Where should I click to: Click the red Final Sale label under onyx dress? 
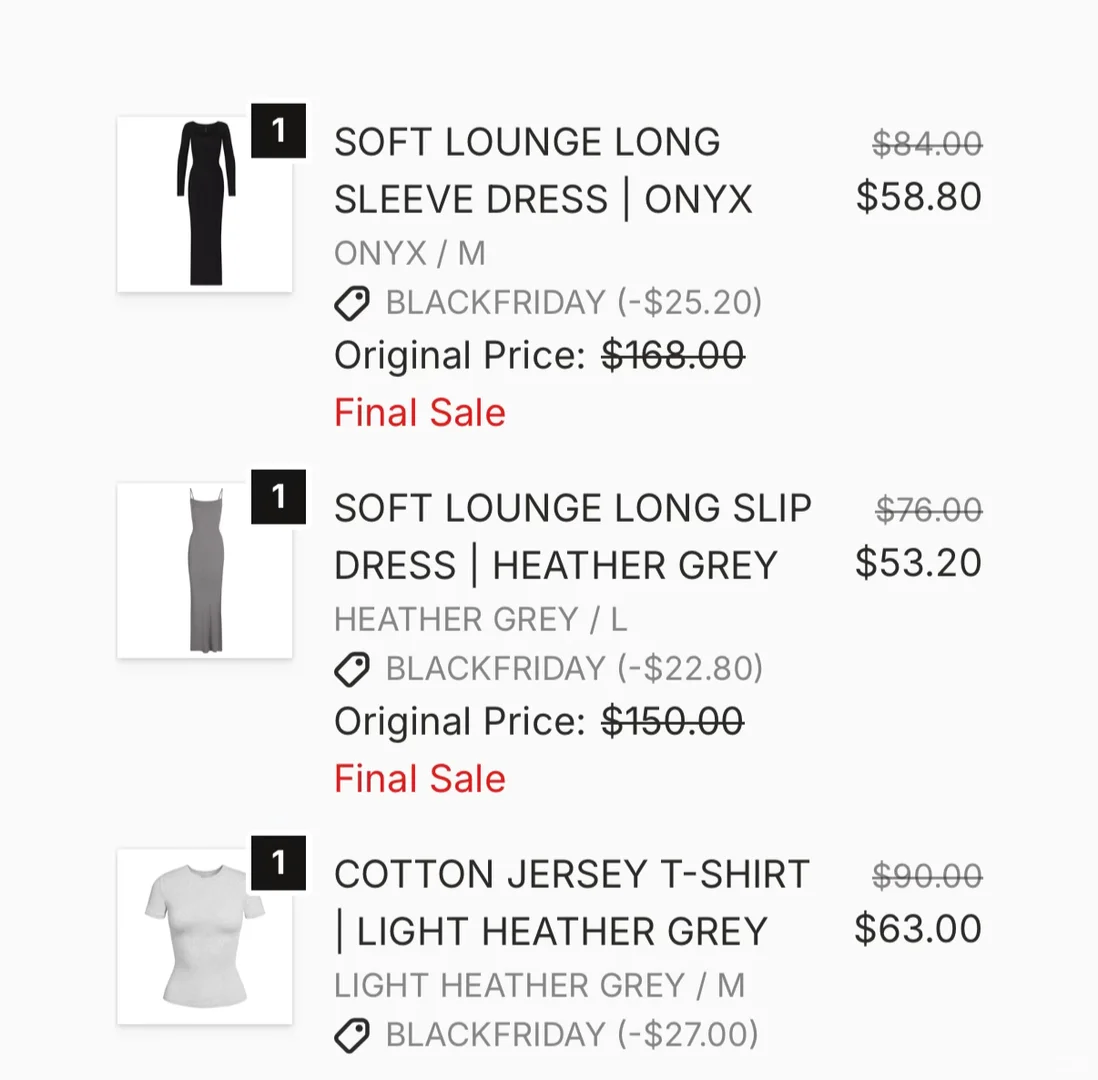420,412
